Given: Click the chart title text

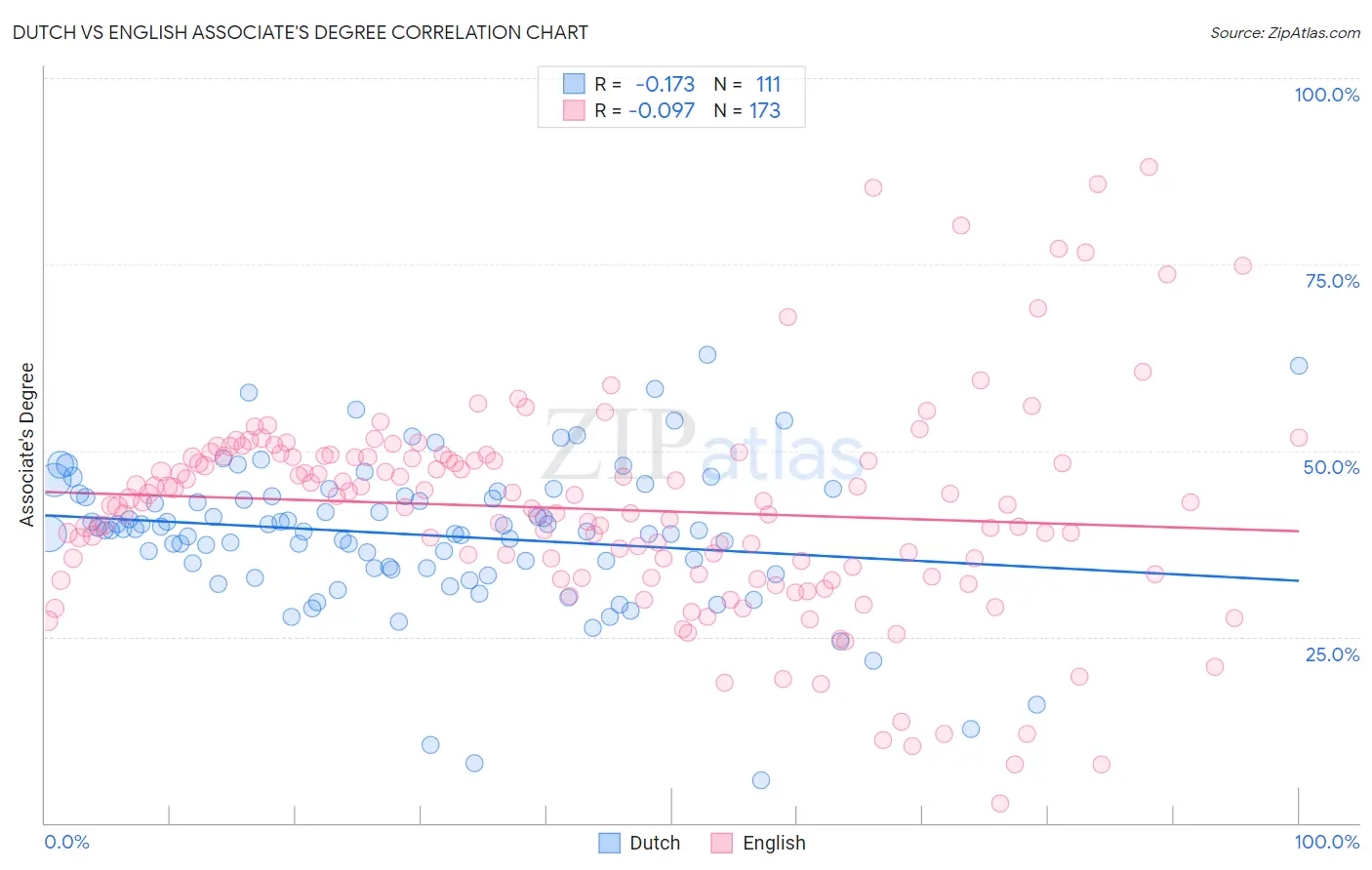Looking at the screenshot, I should [300, 32].
